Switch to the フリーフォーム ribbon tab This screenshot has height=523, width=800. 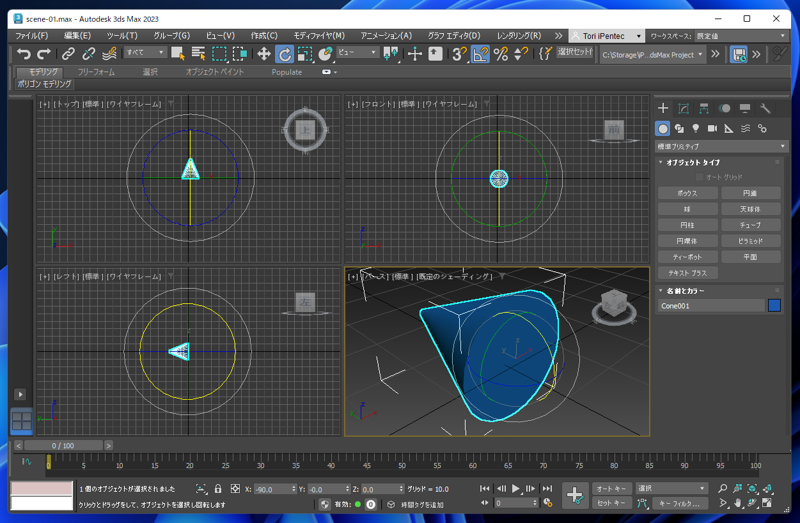tap(96, 72)
